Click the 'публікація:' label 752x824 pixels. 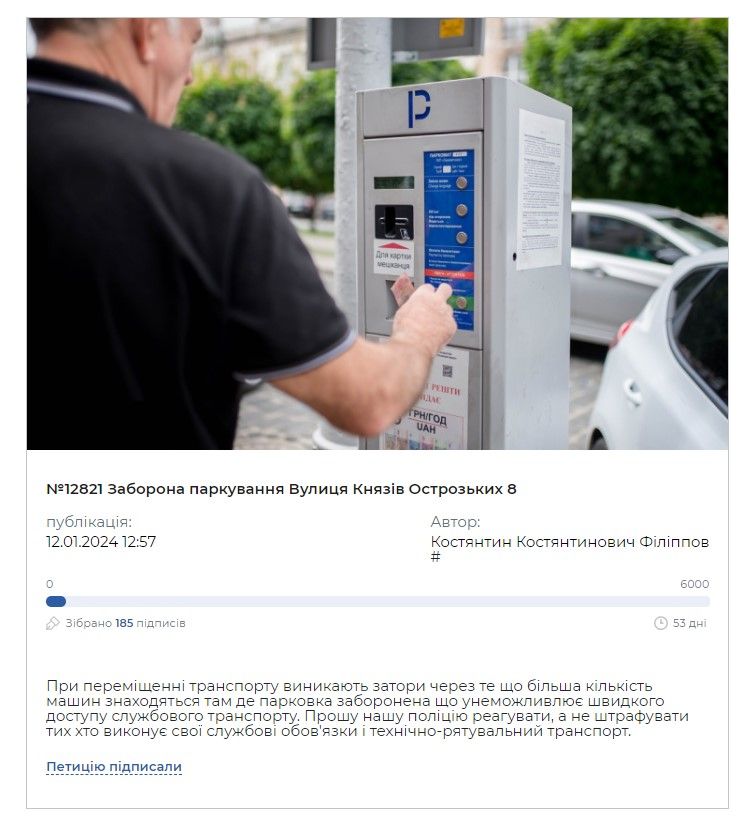(89, 522)
